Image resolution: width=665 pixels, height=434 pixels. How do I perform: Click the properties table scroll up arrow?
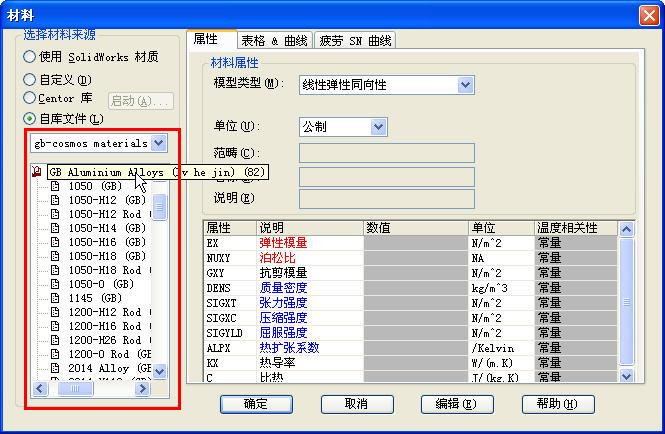click(626, 229)
